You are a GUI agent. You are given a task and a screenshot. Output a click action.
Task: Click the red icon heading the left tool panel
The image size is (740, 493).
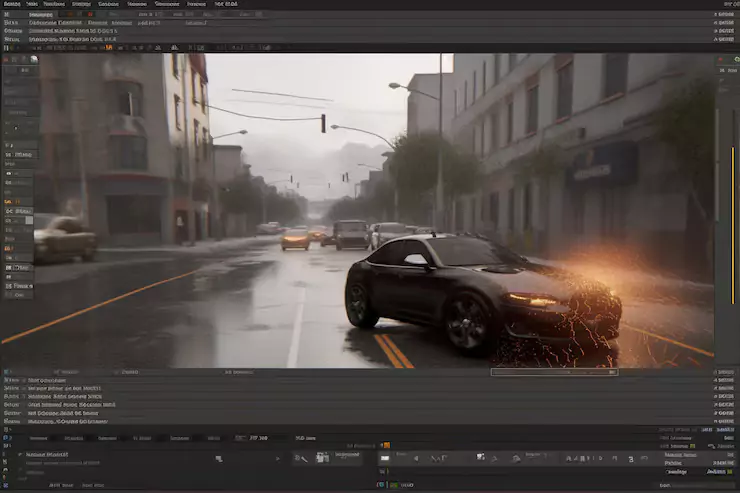click(x=6, y=60)
